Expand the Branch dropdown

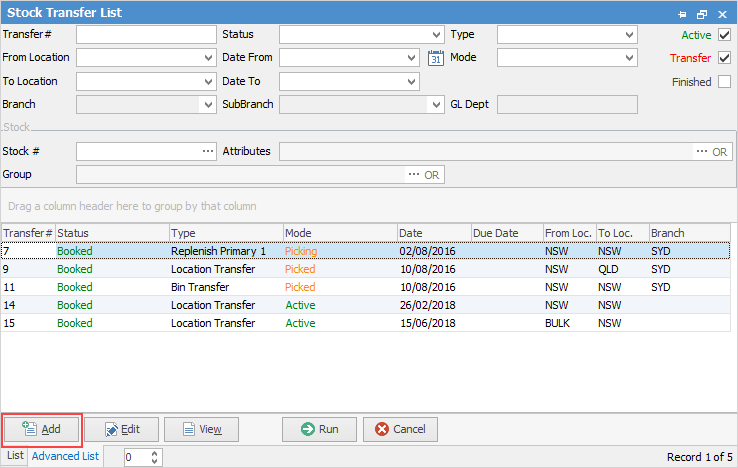pyautogui.click(x=208, y=105)
